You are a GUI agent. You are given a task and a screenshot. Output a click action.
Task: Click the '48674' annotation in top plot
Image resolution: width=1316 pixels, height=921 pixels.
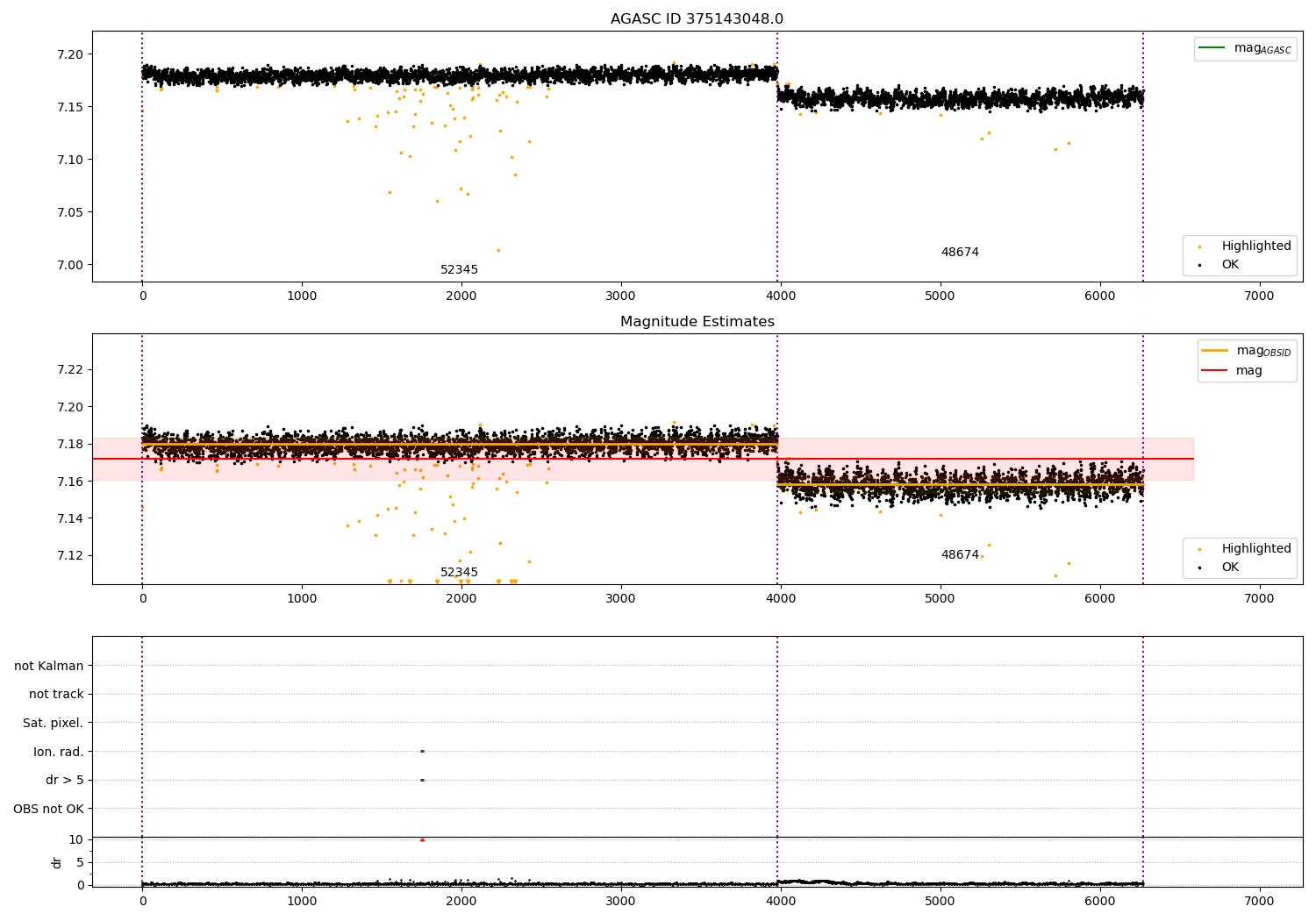tap(960, 252)
